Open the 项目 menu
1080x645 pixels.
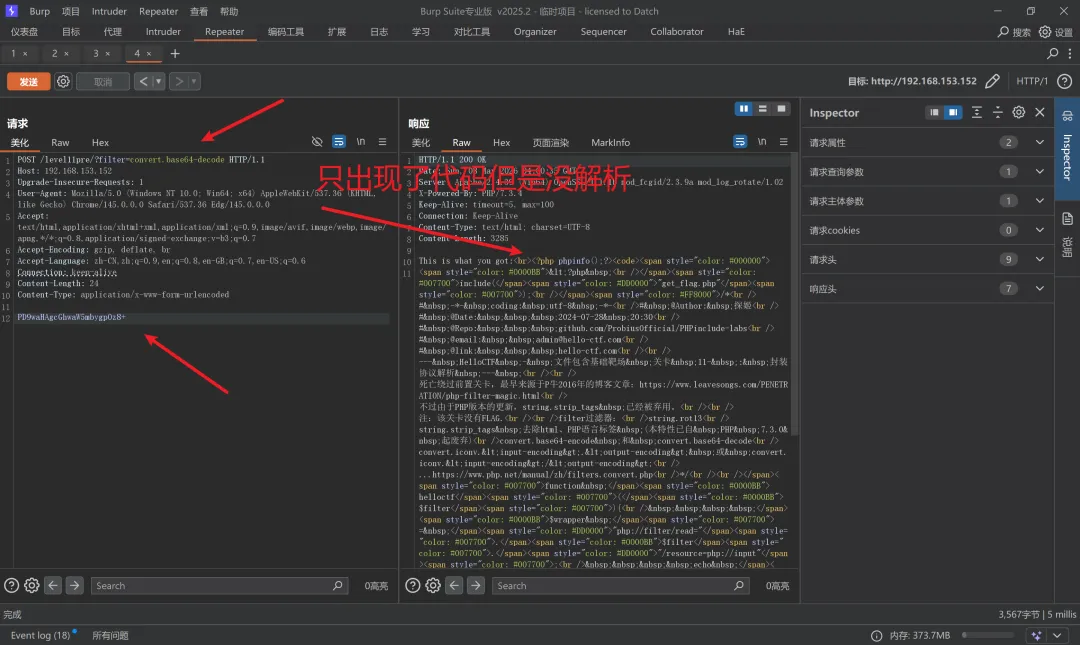point(70,11)
